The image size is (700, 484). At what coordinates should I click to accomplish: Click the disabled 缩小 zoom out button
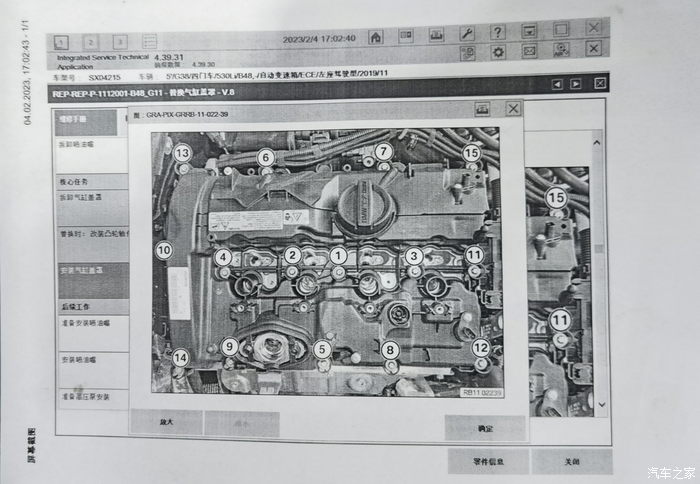[x=242, y=424]
